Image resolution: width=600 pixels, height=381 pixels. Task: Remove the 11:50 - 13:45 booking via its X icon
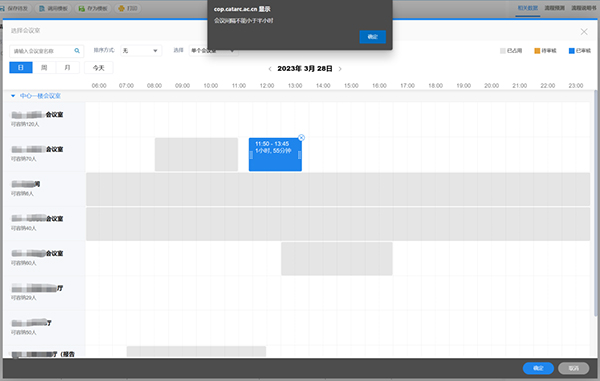tap(302, 138)
